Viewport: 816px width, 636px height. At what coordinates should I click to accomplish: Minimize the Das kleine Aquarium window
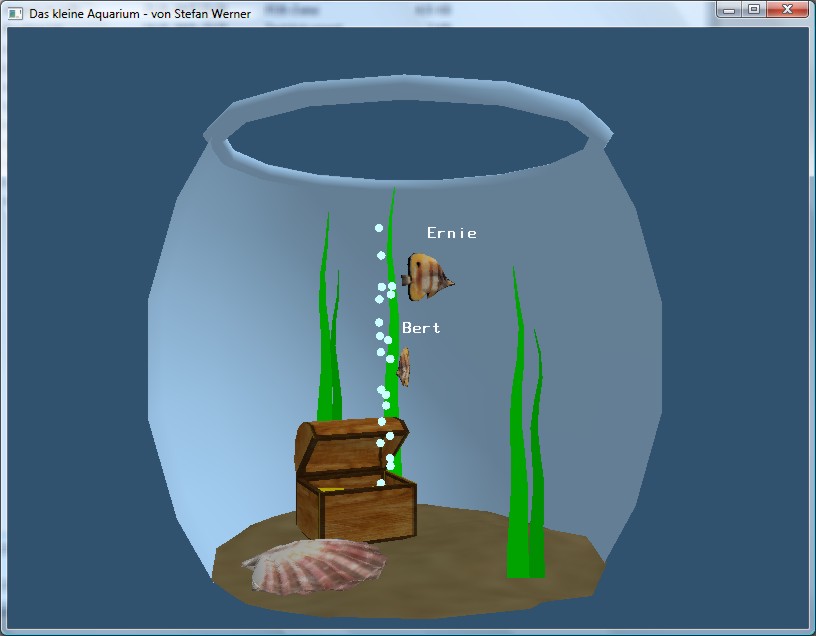click(x=729, y=9)
